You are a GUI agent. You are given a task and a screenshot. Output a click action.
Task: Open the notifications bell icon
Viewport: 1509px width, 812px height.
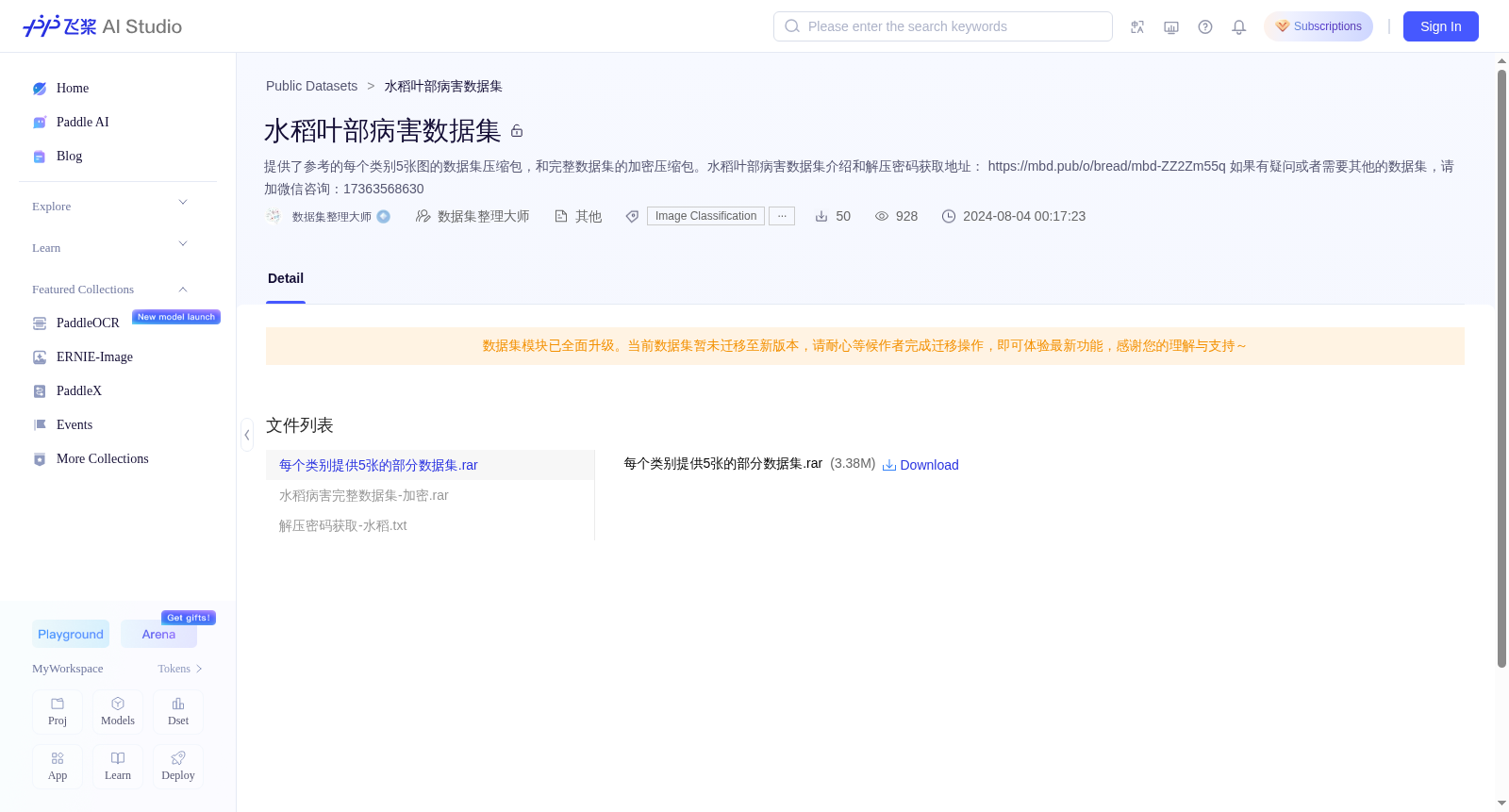(x=1239, y=27)
